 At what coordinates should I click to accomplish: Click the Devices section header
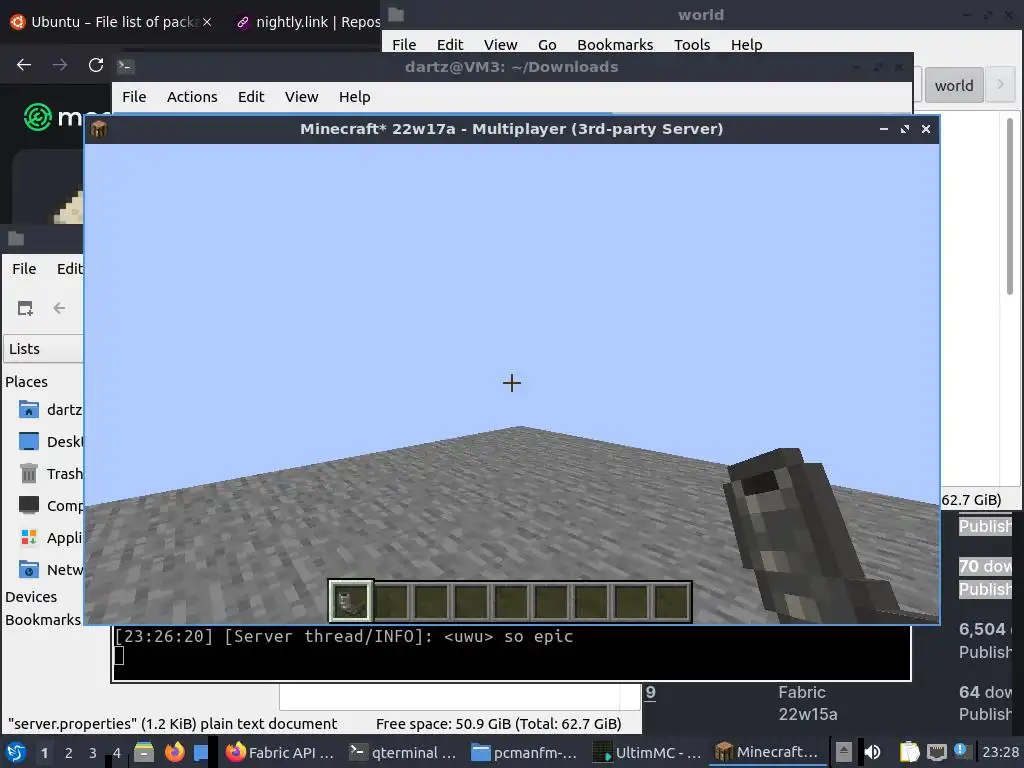point(31,597)
